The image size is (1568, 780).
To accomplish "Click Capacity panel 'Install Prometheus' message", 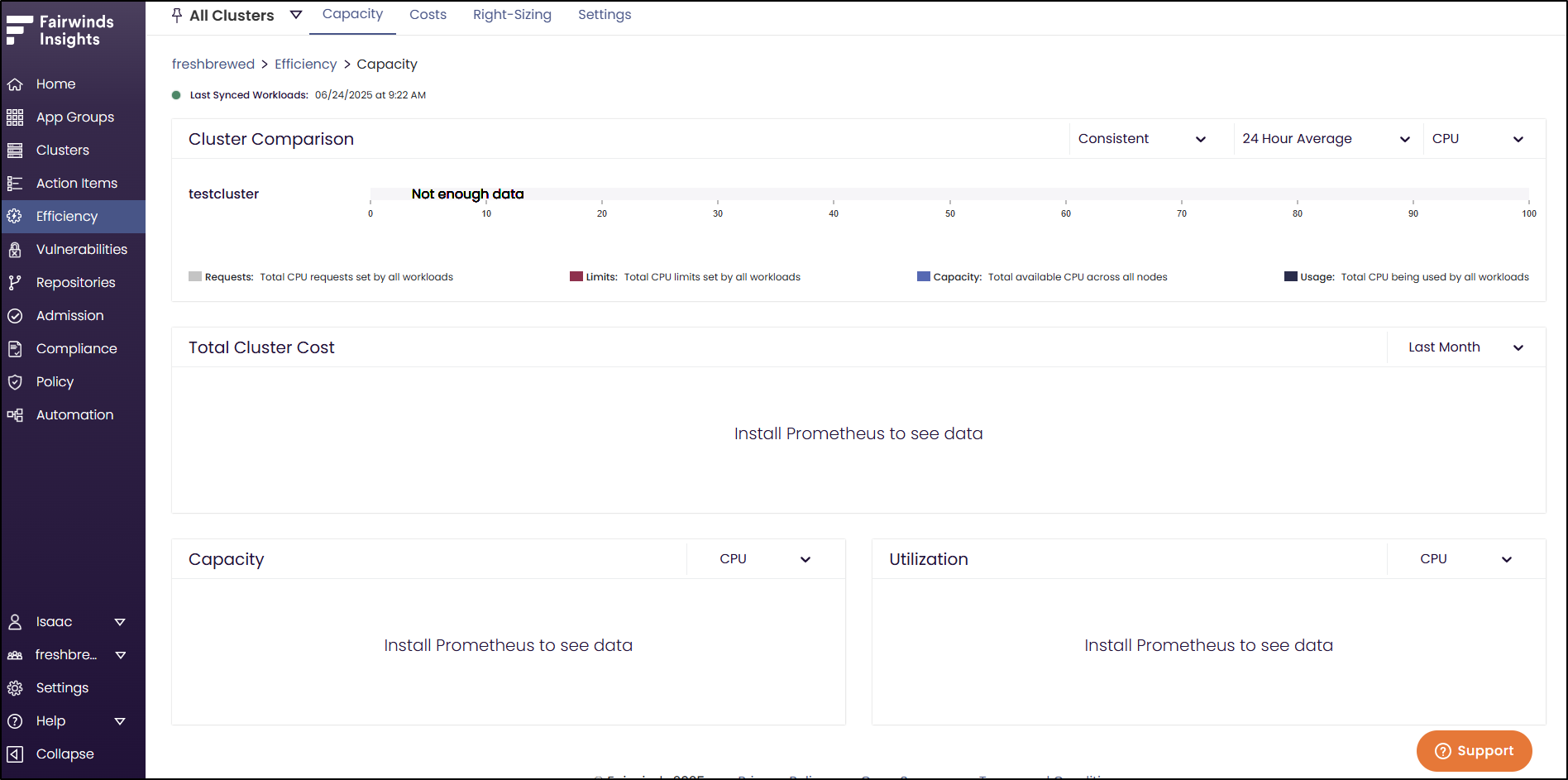I will click(508, 645).
